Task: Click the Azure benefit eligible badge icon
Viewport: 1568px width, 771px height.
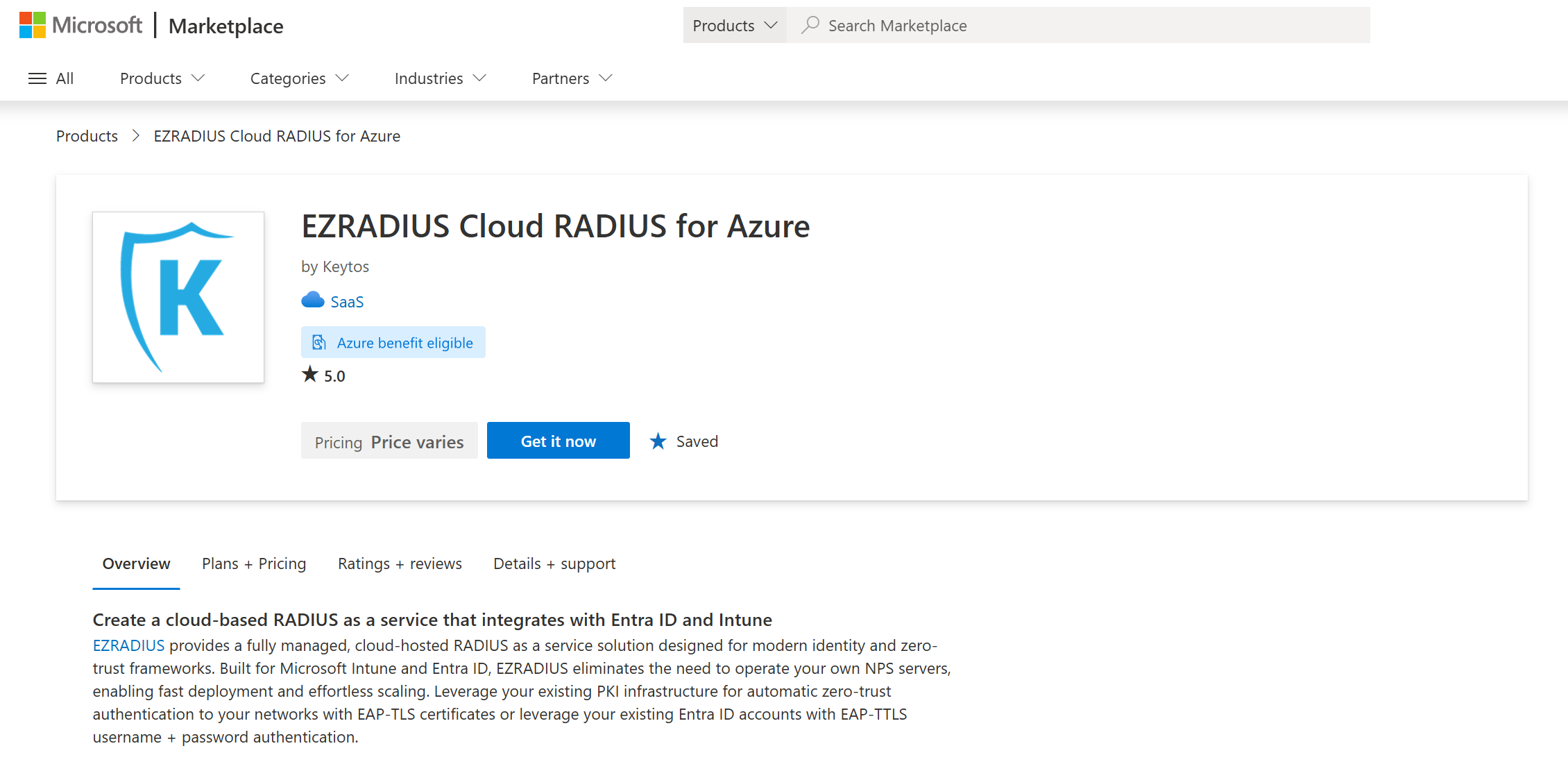Action: pos(319,343)
